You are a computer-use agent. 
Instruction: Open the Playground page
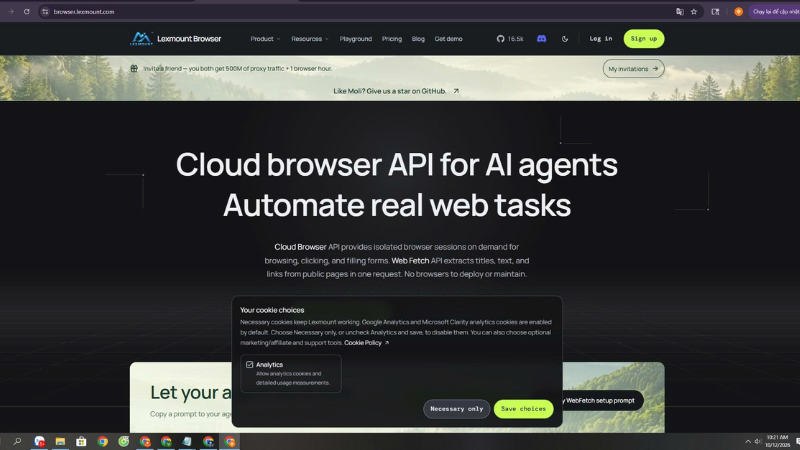point(356,39)
